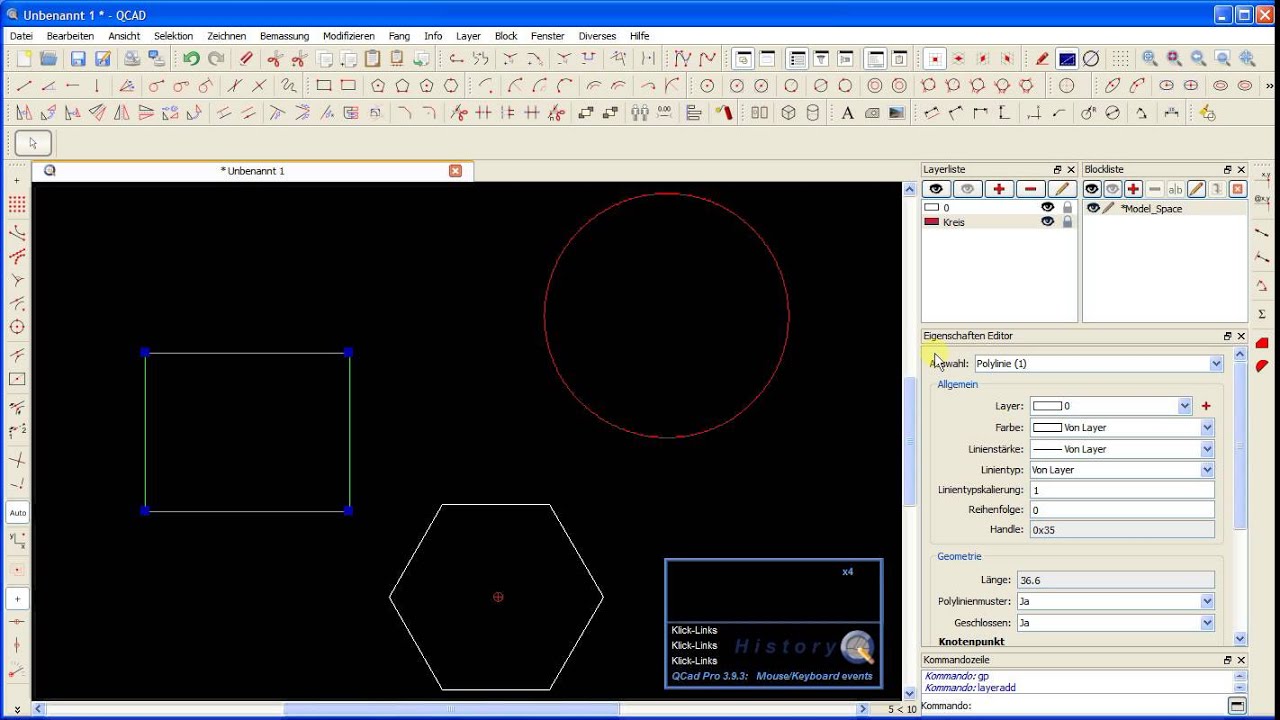Toggle the grid dots display icon
This screenshot has height=720, width=1280.
click(x=1121, y=59)
